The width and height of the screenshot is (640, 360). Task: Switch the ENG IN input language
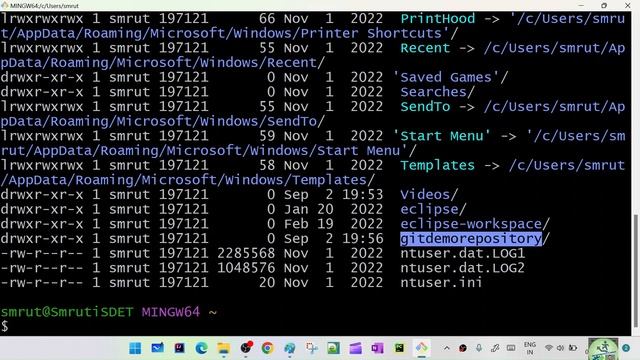coord(530,348)
